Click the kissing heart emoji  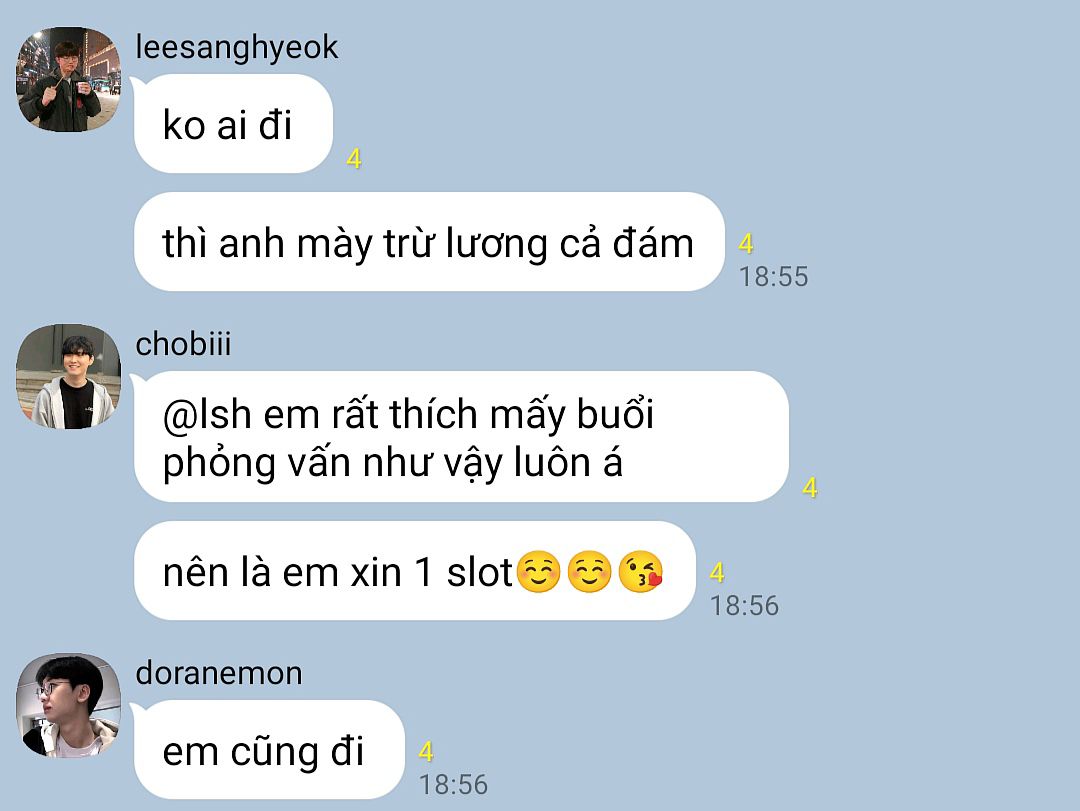[641, 572]
